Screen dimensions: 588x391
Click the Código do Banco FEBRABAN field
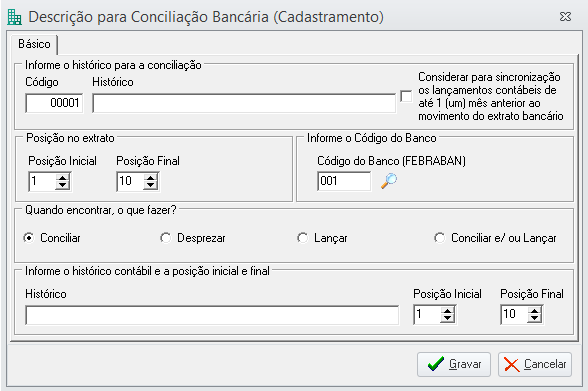point(344,181)
